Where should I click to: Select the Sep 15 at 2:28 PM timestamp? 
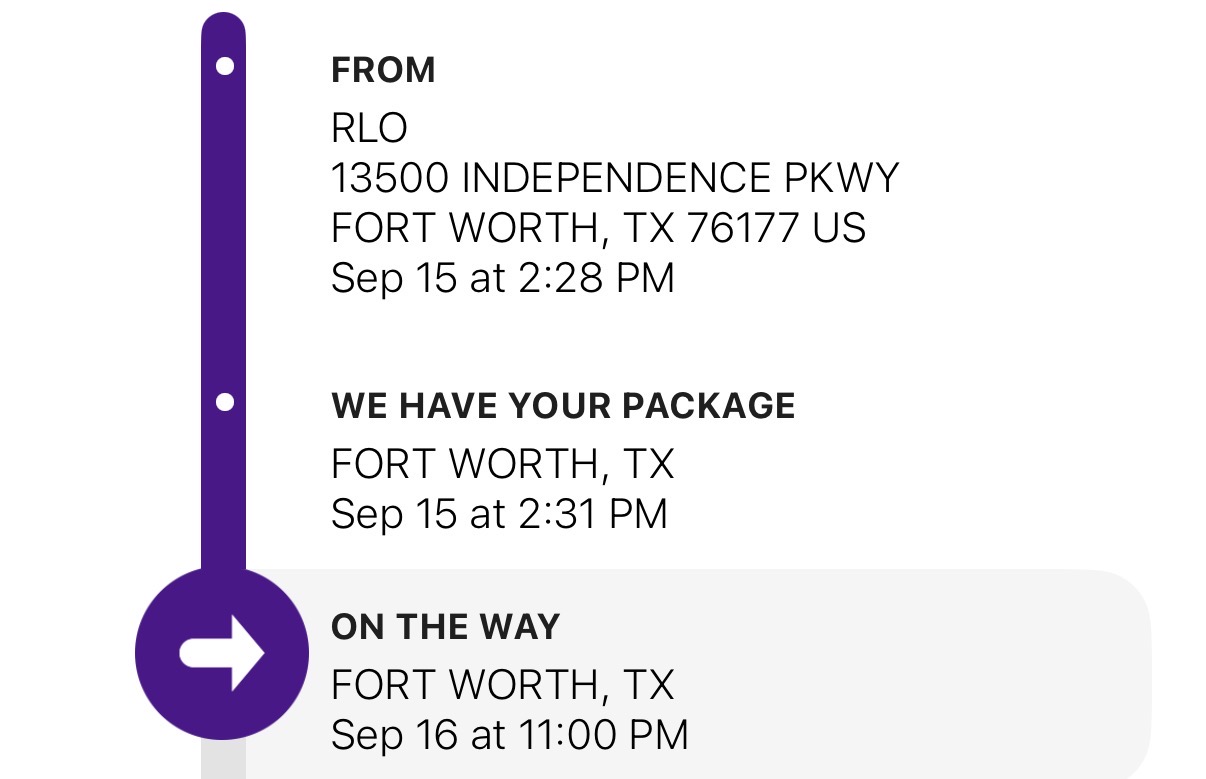click(x=502, y=278)
